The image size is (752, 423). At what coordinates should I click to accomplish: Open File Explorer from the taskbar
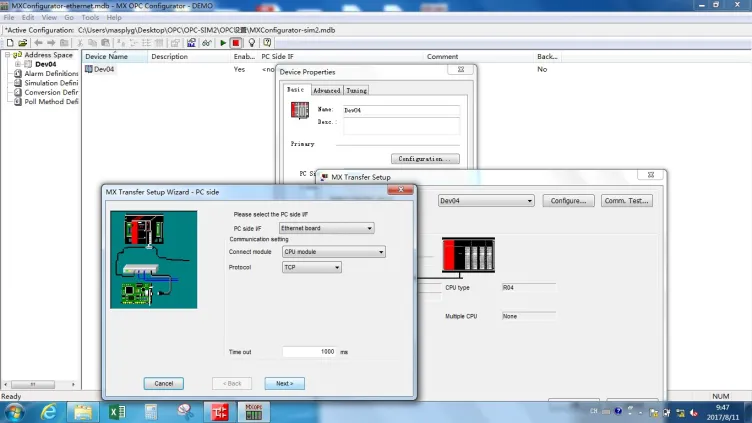(82, 412)
